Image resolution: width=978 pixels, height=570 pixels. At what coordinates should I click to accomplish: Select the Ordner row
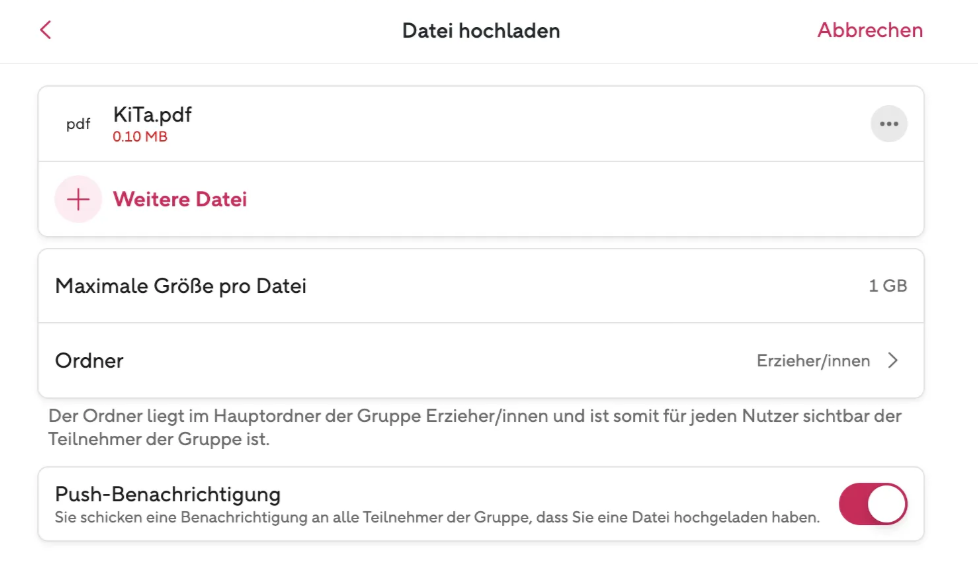click(481, 360)
